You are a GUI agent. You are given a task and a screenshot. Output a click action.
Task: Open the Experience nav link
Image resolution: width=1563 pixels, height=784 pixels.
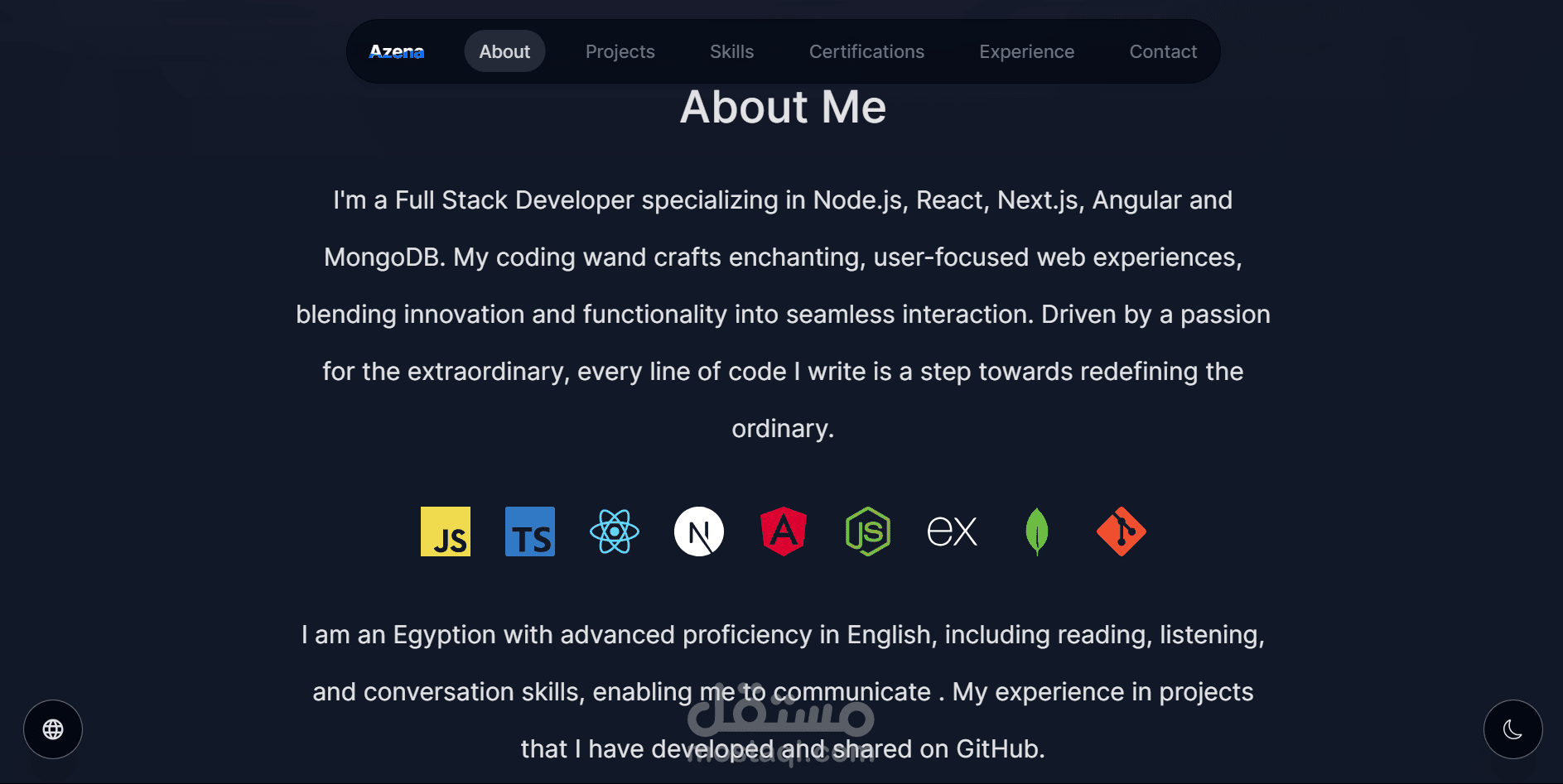(1027, 51)
